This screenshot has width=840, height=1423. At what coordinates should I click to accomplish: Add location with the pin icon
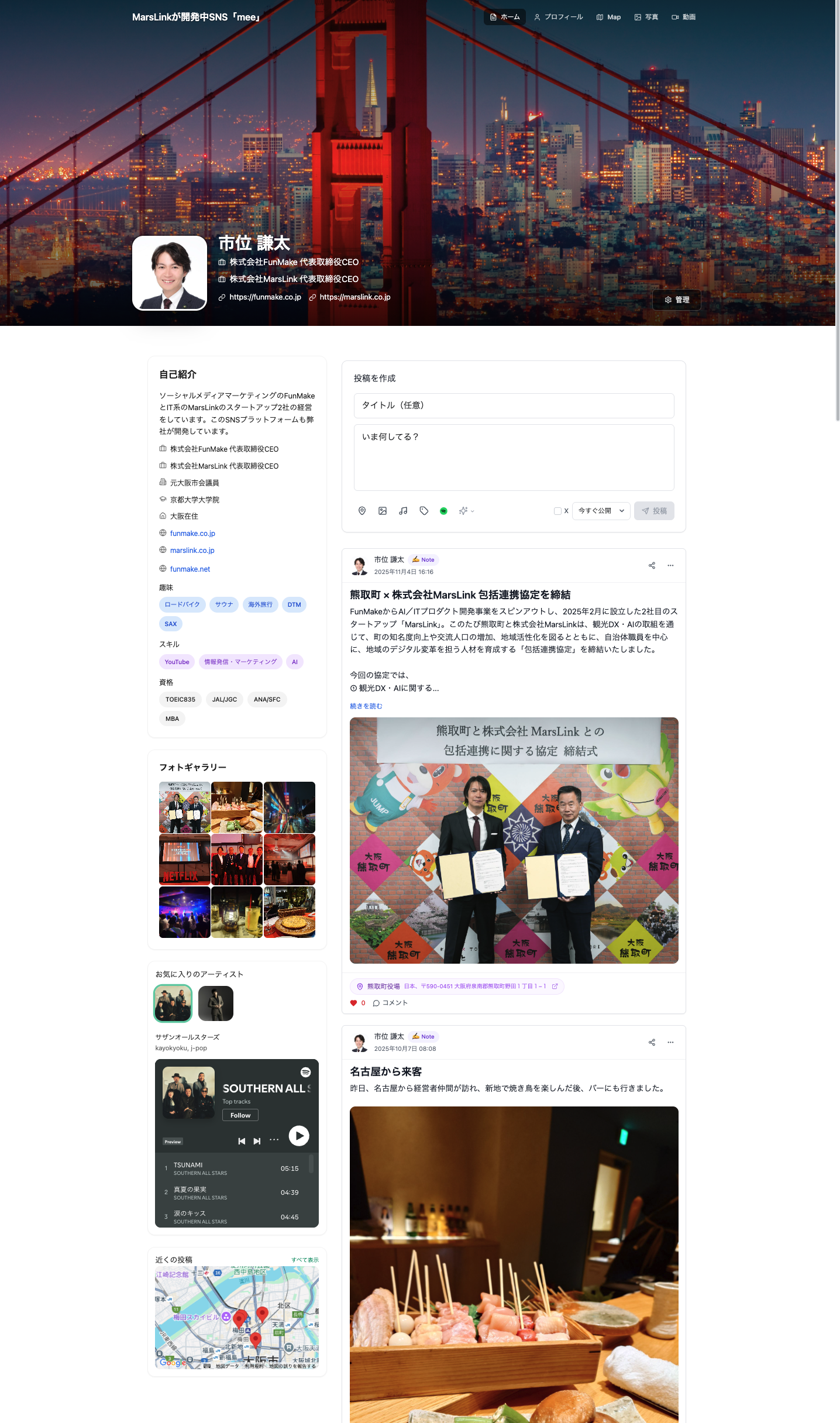point(362,511)
